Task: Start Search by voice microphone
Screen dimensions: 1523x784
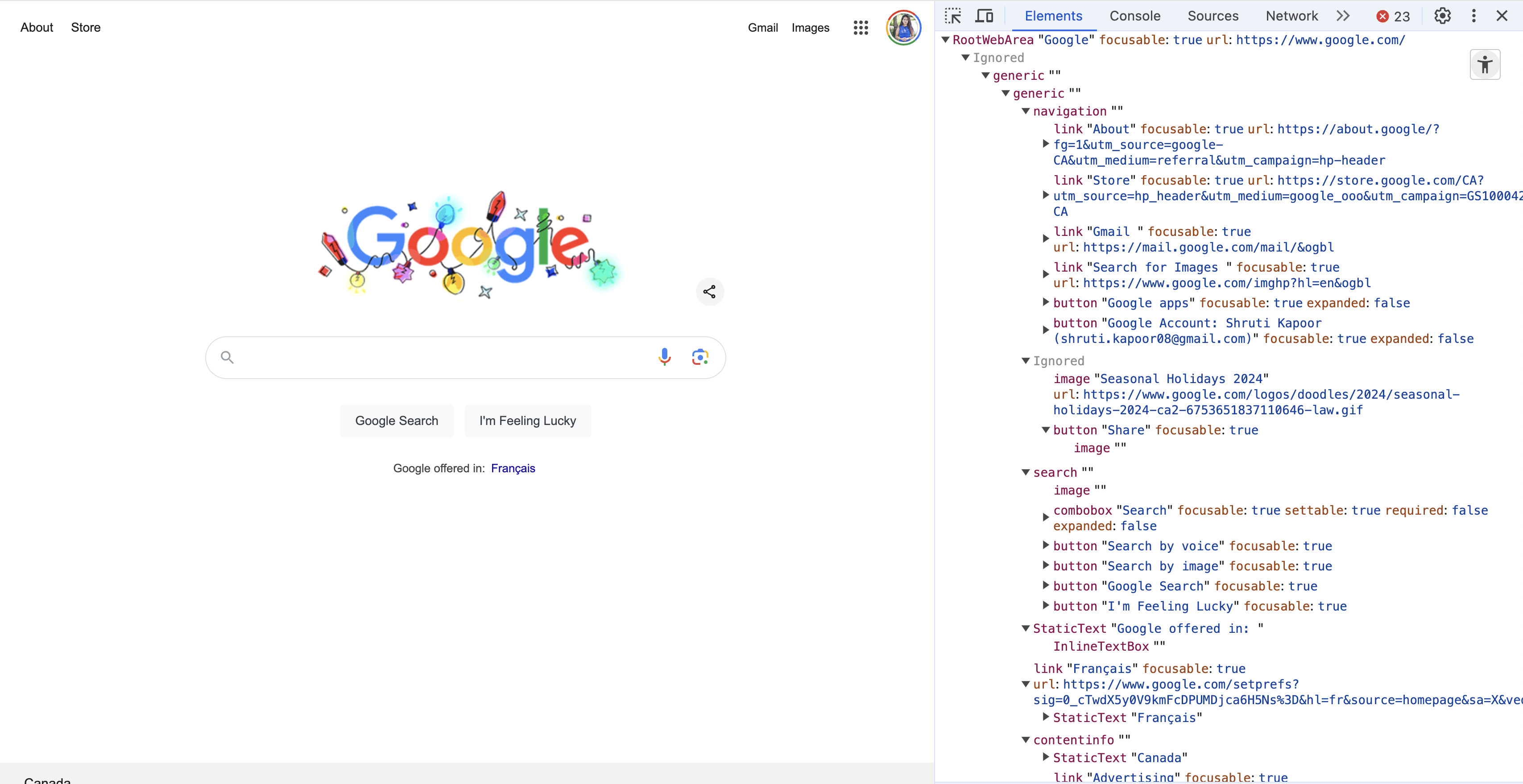Action: point(665,357)
